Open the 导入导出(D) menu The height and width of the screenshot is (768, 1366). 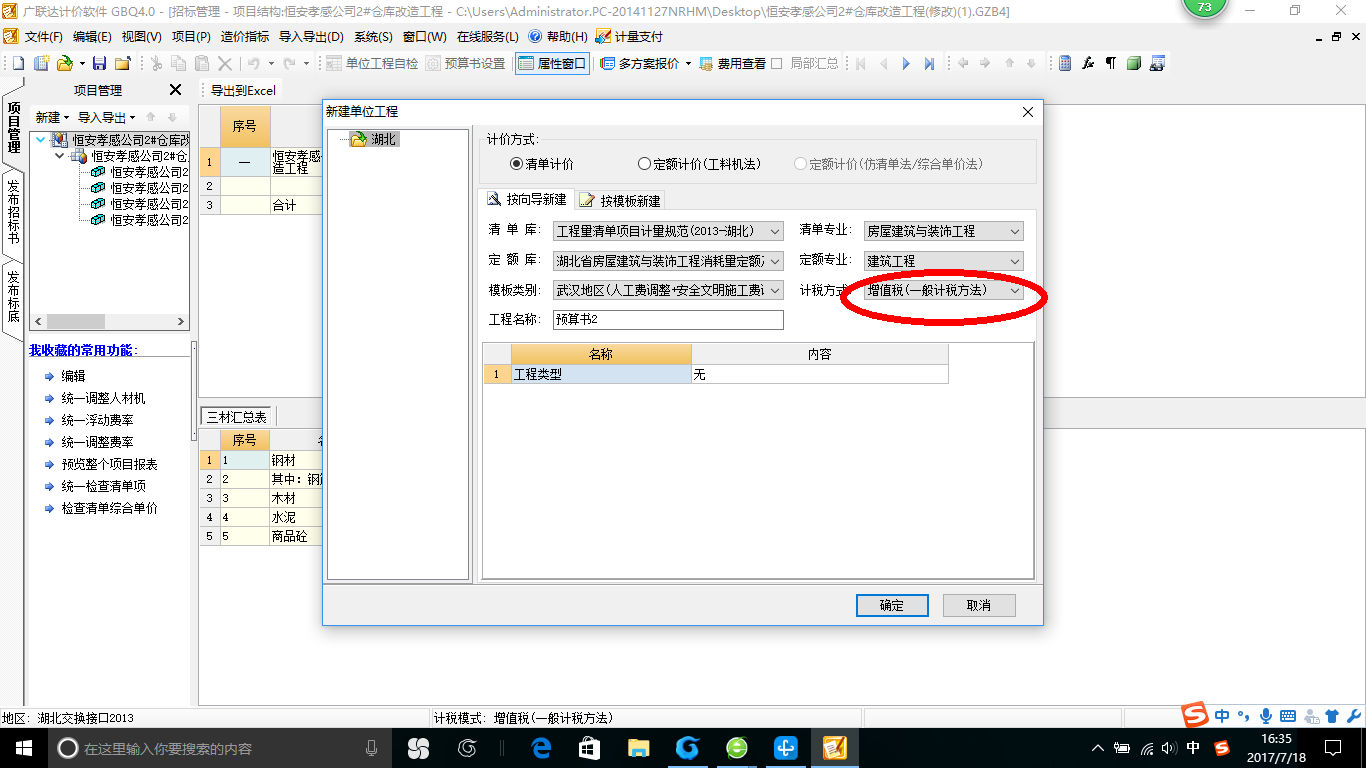pos(311,37)
